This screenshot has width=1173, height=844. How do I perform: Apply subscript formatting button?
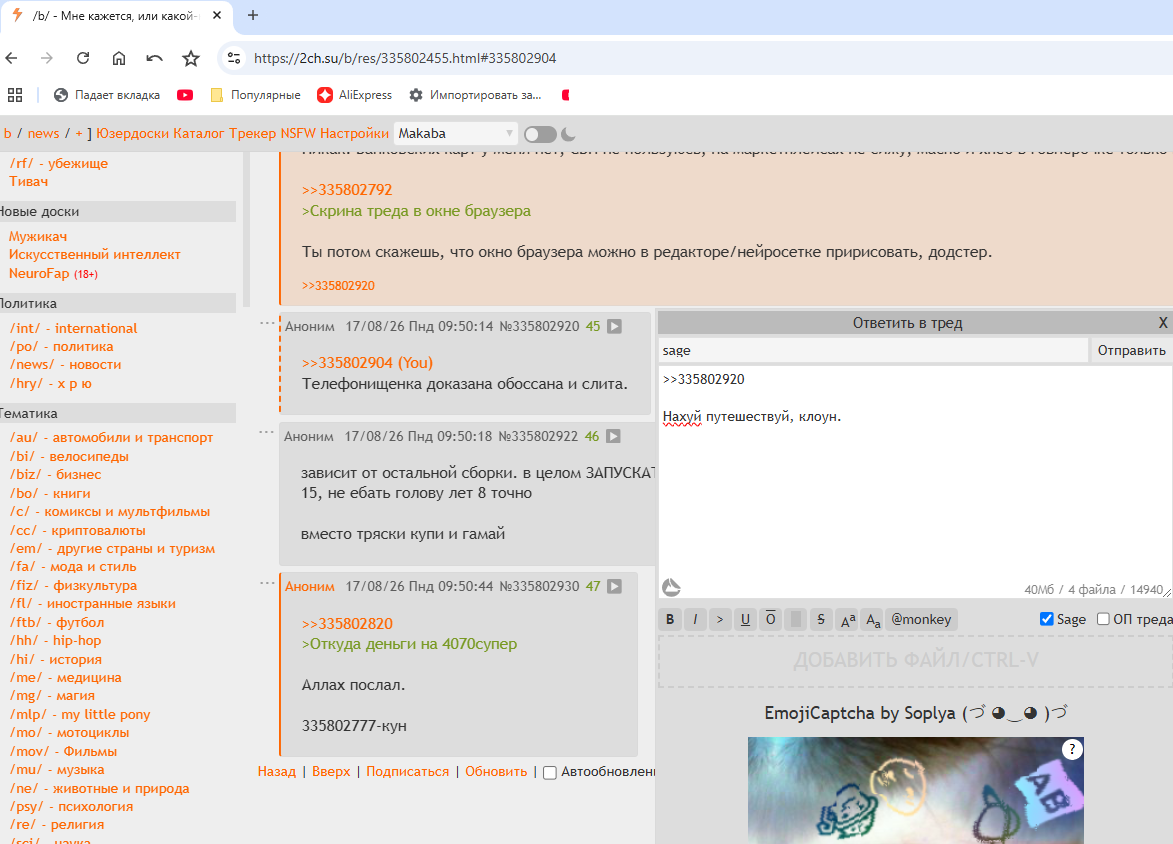[x=872, y=620]
